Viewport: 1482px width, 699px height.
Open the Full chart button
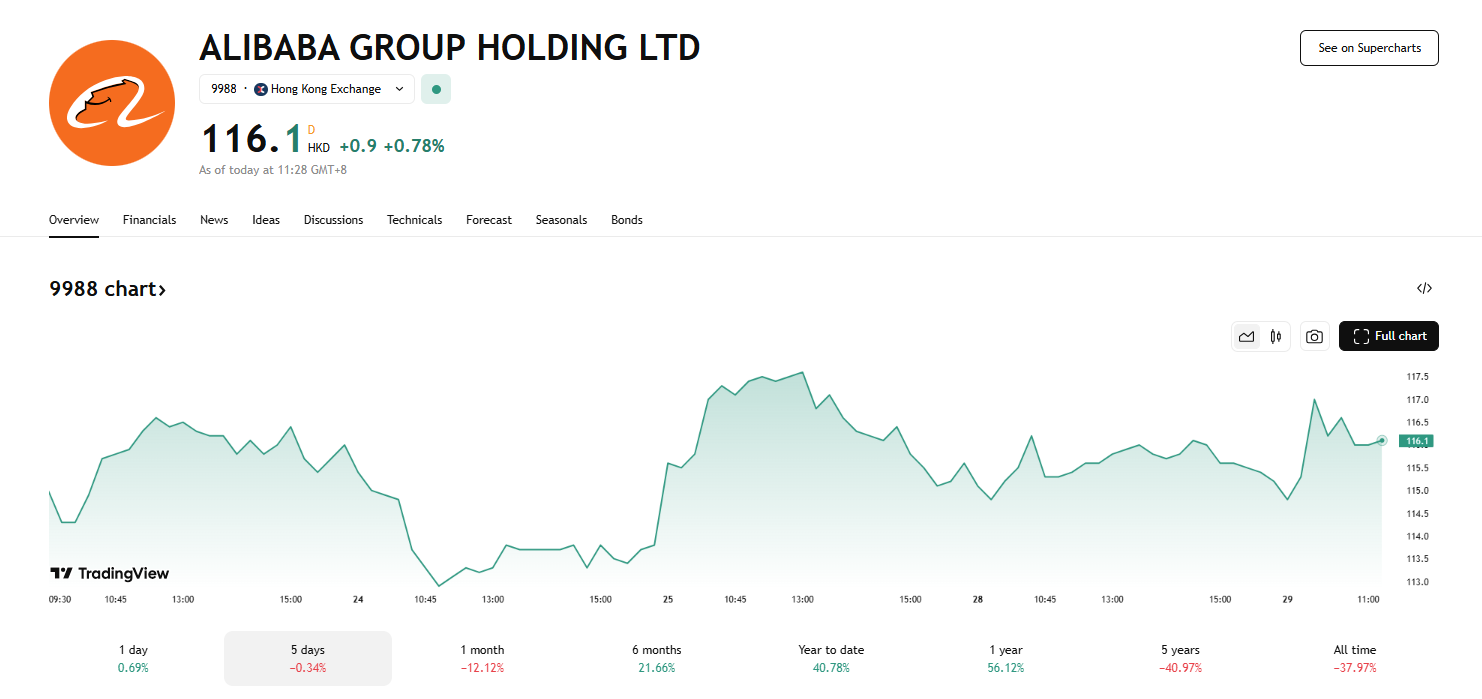click(x=1388, y=336)
